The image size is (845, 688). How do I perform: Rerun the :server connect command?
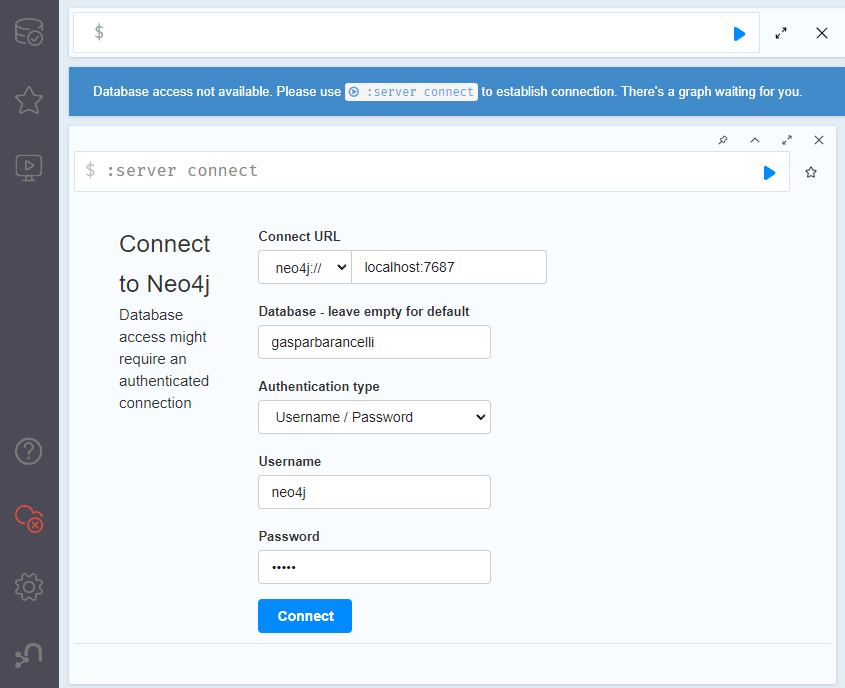(769, 173)
